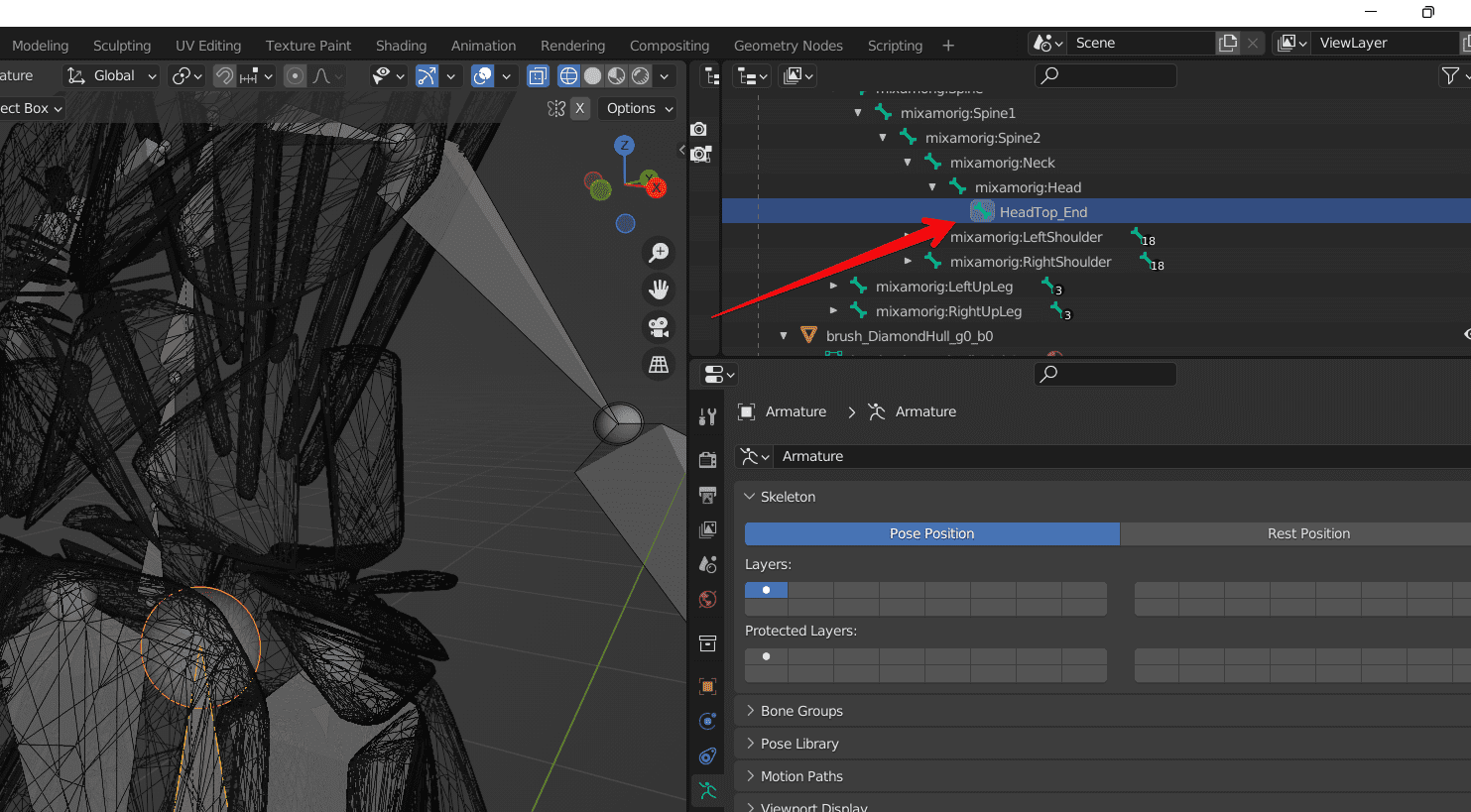Open the Tool properties wrench icon

[707, 417]
